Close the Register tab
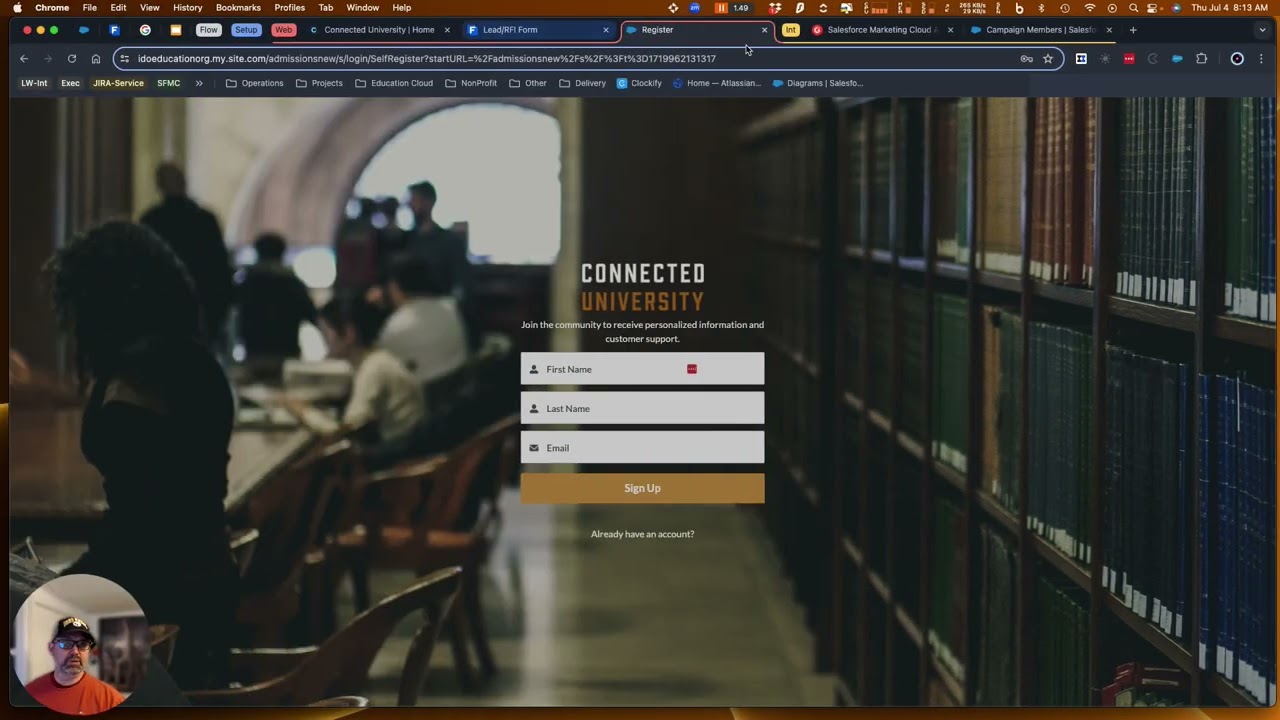 [x=764, y=30]
